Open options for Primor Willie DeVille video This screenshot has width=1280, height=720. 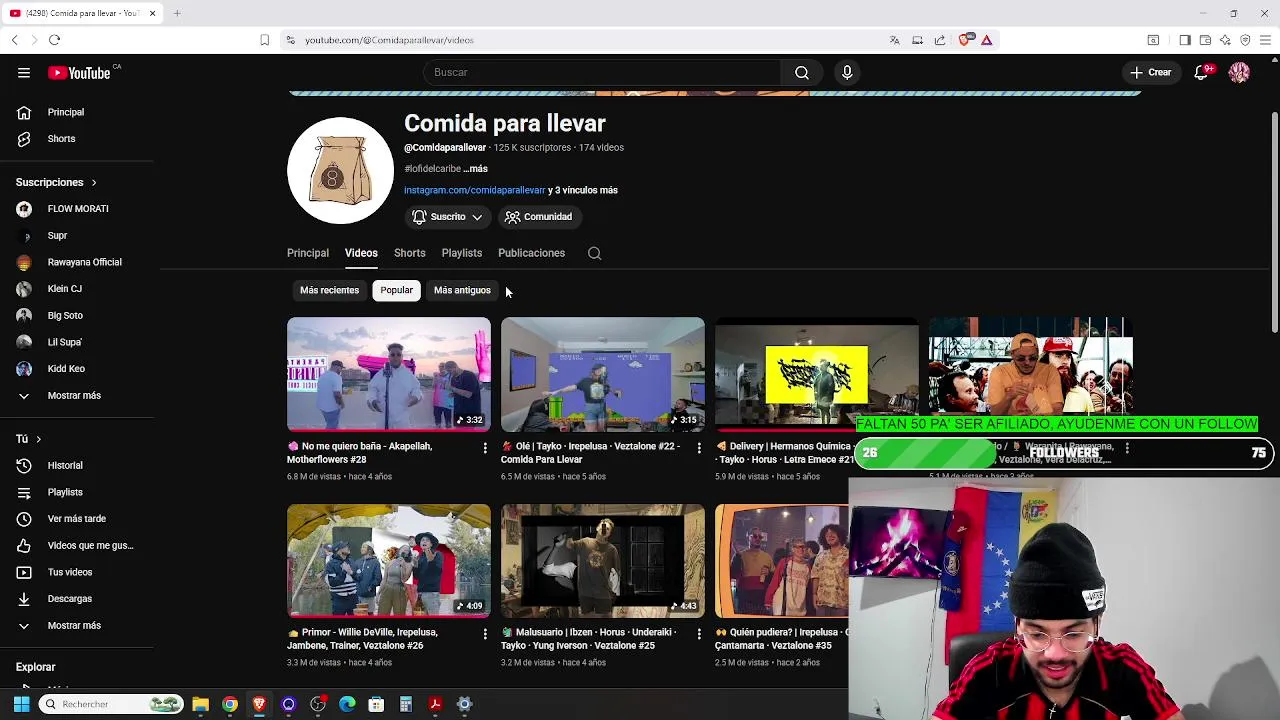[485, 634]
